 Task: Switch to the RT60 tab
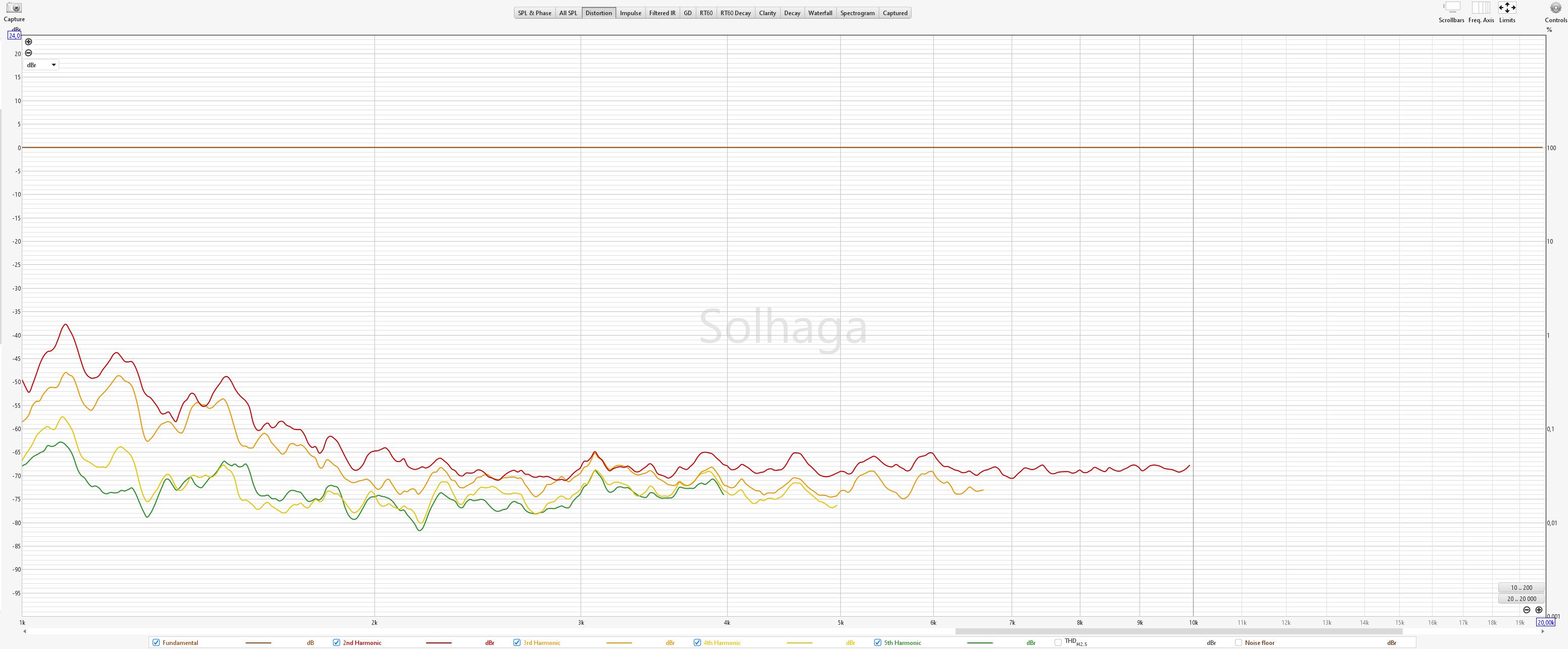705,13
